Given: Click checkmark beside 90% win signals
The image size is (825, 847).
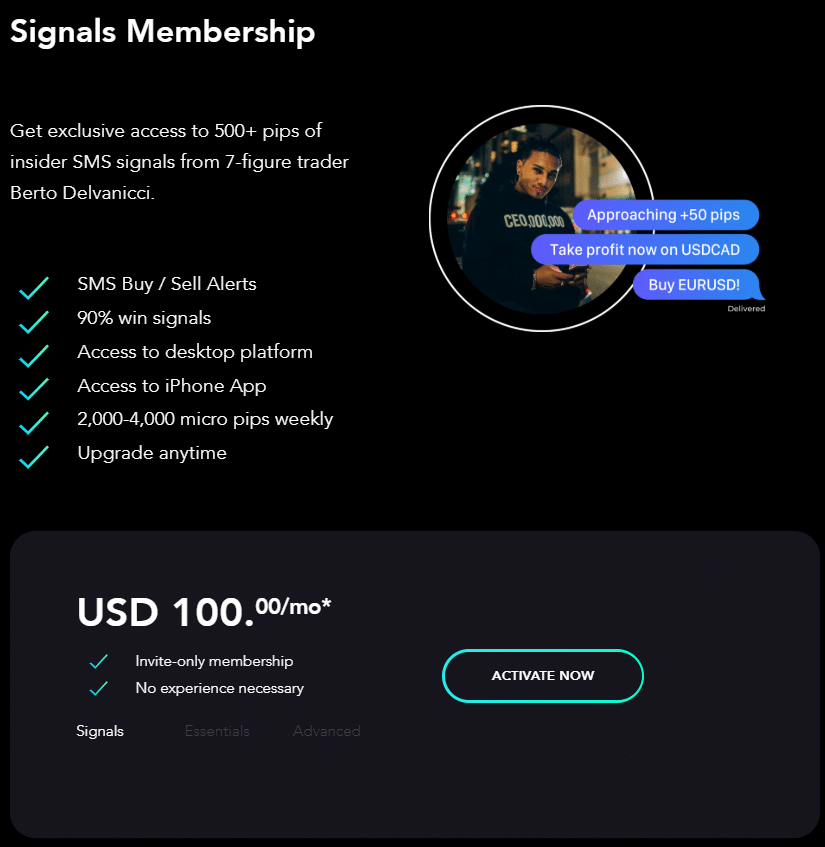Looking at the screenshot, I should click(x=34, y=321).
